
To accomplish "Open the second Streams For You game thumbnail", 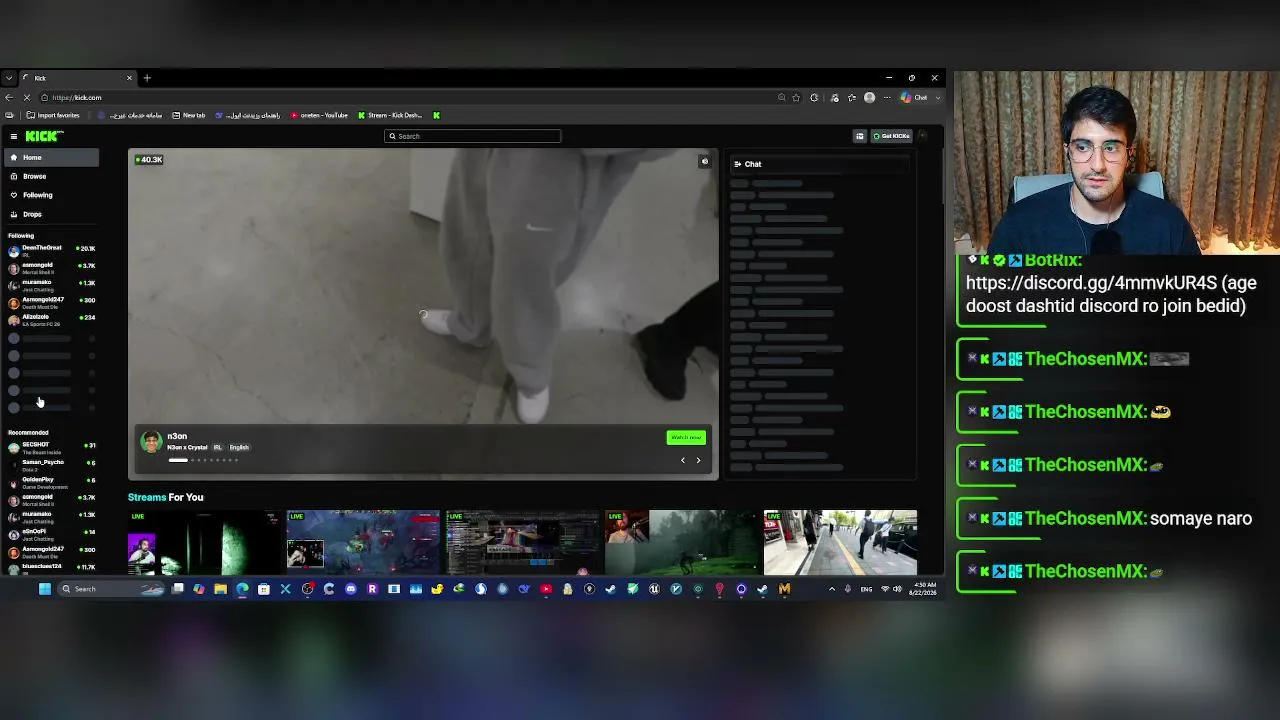I will (x=363, y=543).
